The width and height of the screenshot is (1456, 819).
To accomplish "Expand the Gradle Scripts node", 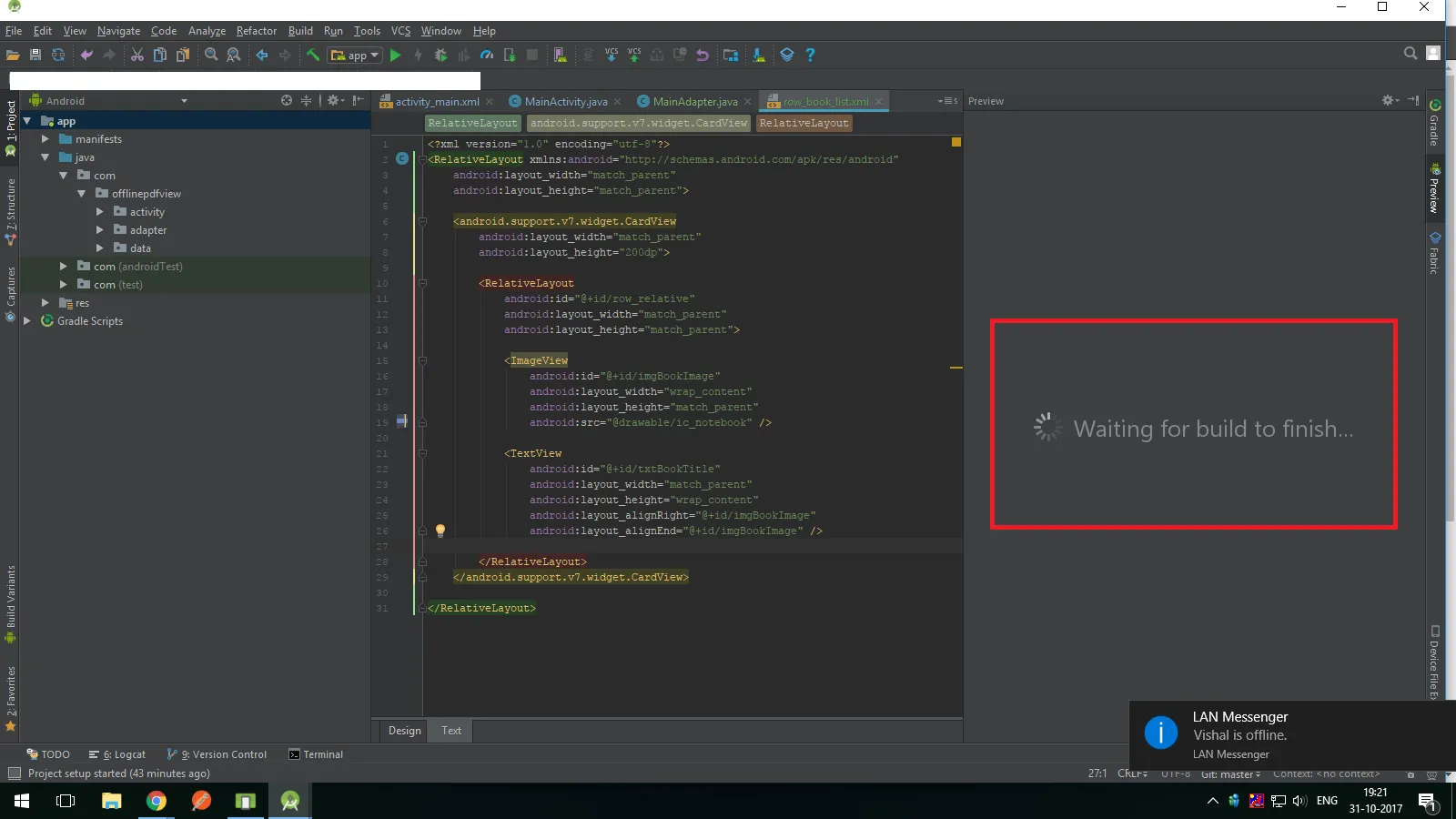I will tap(27, 321).
